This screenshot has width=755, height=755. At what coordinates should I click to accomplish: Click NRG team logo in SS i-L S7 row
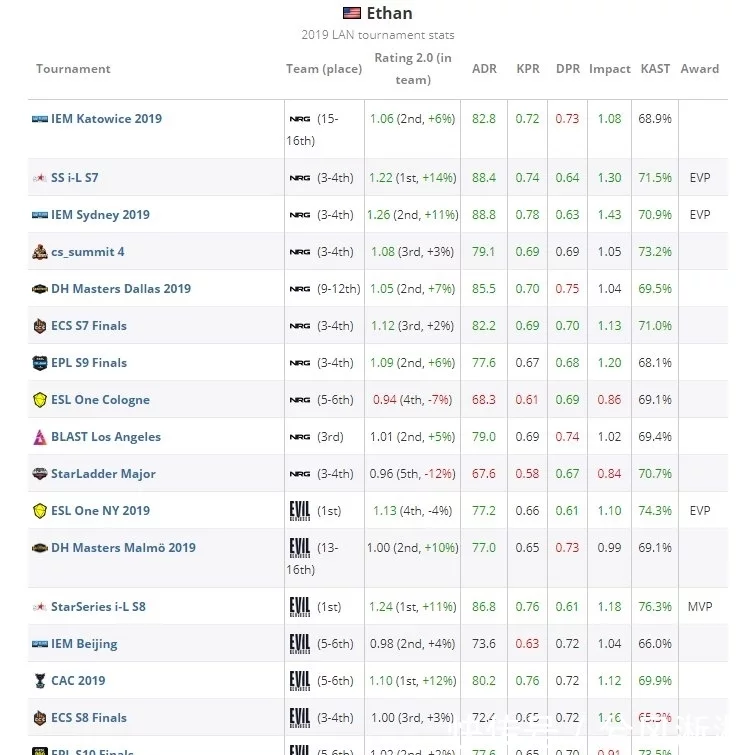(300, 178)
